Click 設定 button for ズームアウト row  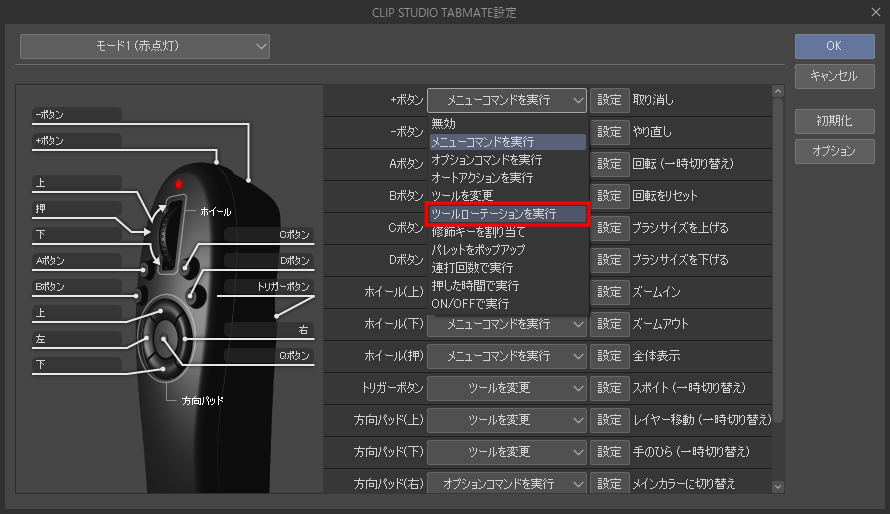point(610,325)
